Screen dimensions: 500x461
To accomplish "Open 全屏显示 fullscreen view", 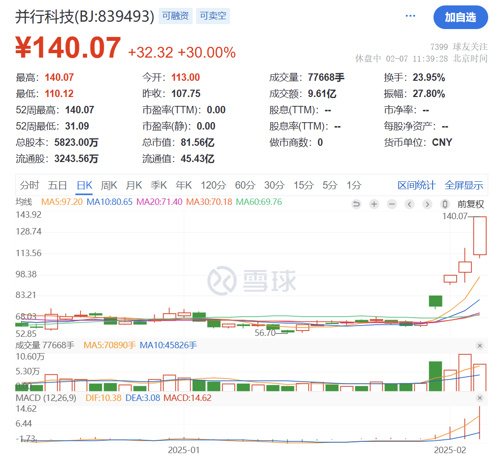I will 464,185.
